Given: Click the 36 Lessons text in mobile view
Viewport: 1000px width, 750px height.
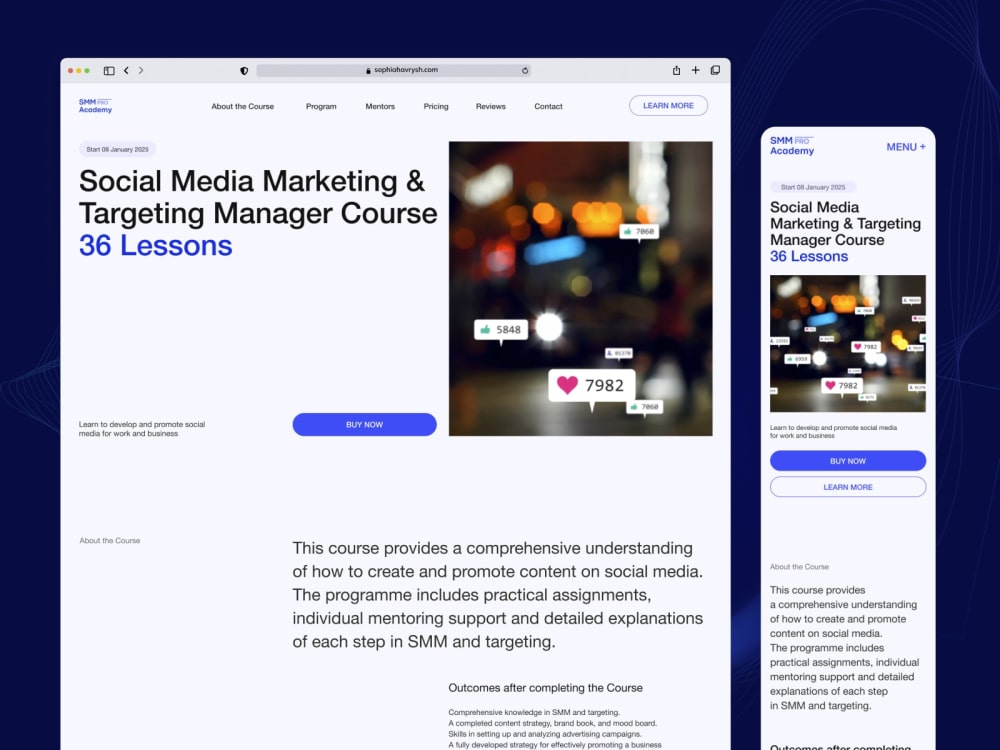Looking at the screenshot, I should (x=809, y=256).
